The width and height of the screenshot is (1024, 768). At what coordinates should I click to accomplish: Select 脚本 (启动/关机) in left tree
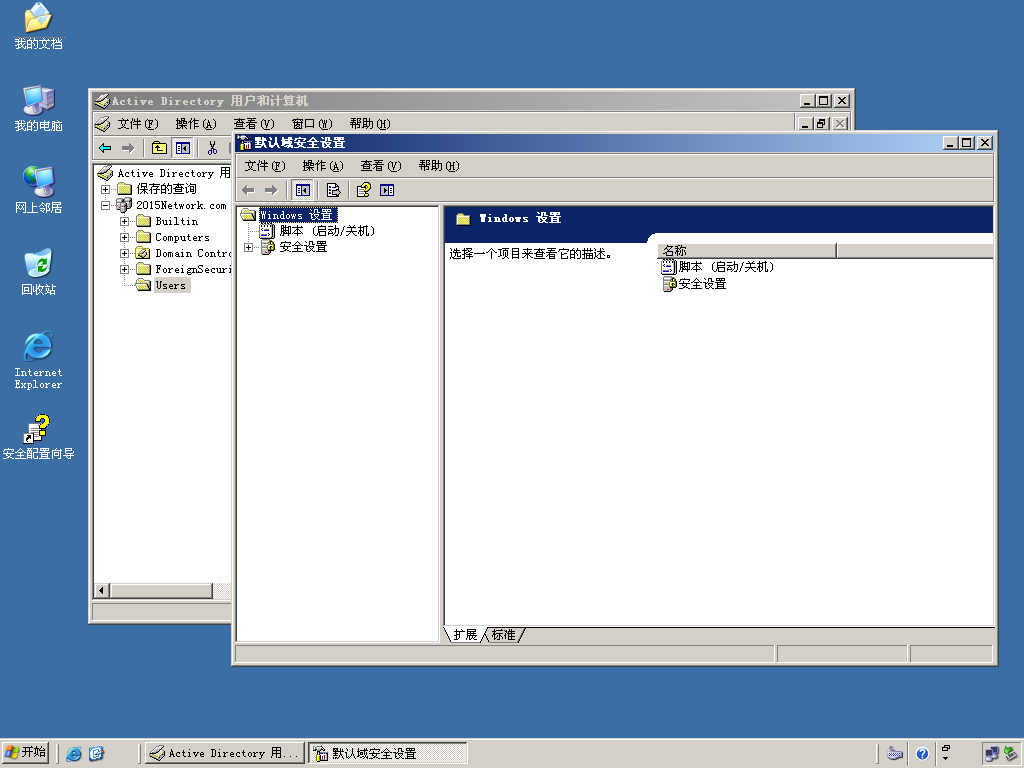pos(327,231)
